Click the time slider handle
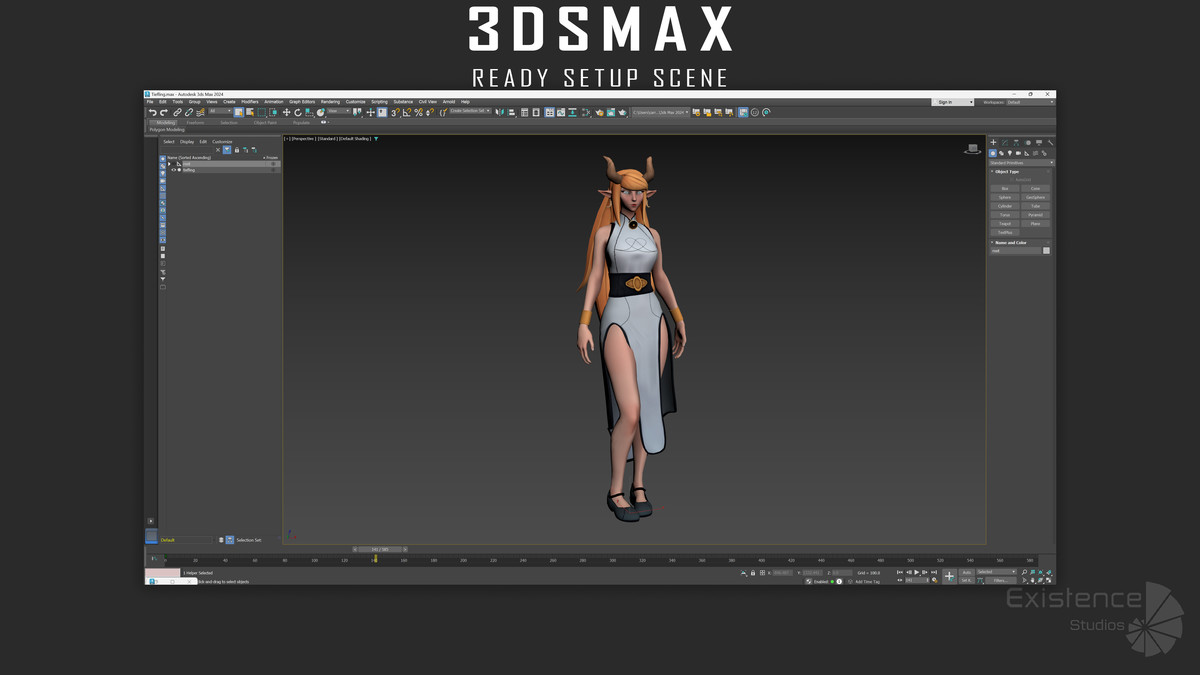 coord(380,549)
